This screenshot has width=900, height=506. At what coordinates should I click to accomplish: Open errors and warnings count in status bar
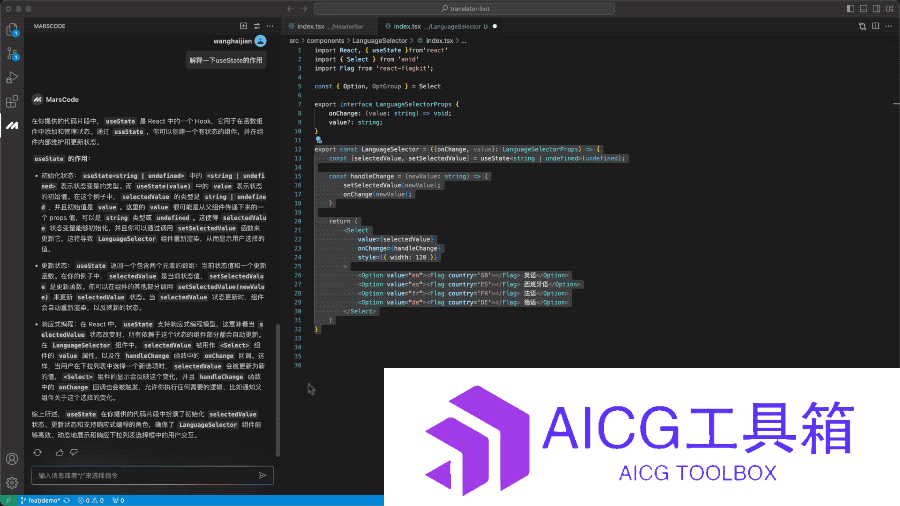point(91,500)
